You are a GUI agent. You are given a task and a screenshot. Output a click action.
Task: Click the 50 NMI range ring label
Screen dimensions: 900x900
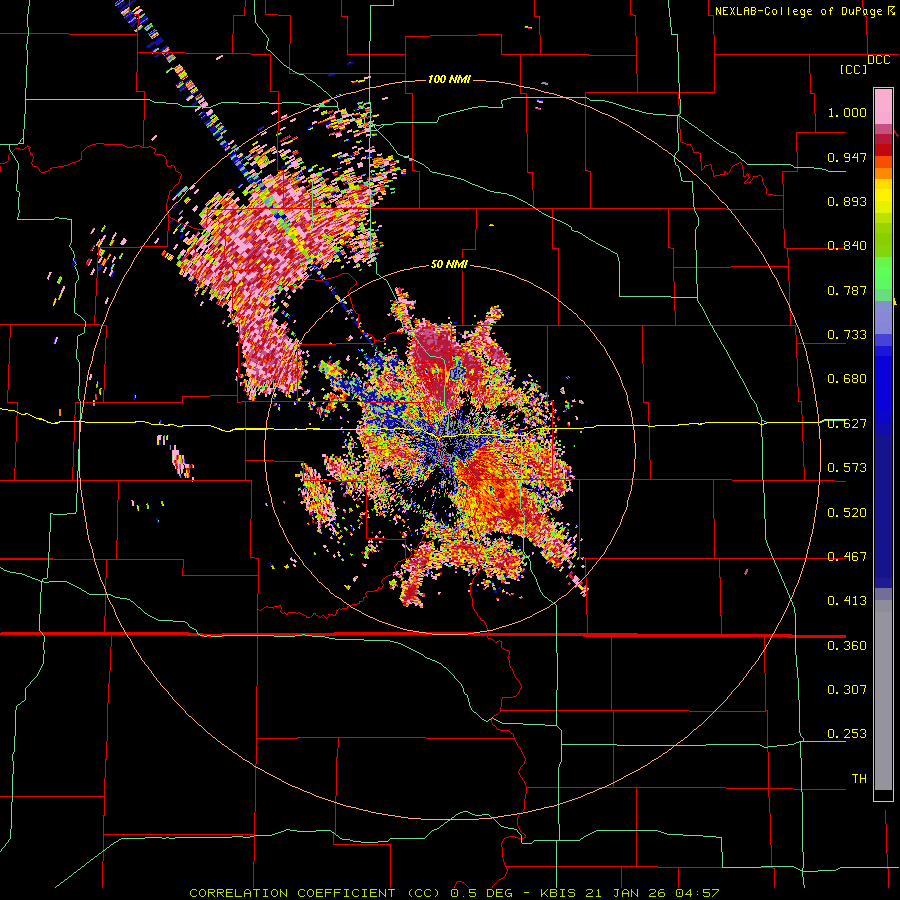(449, 265)
